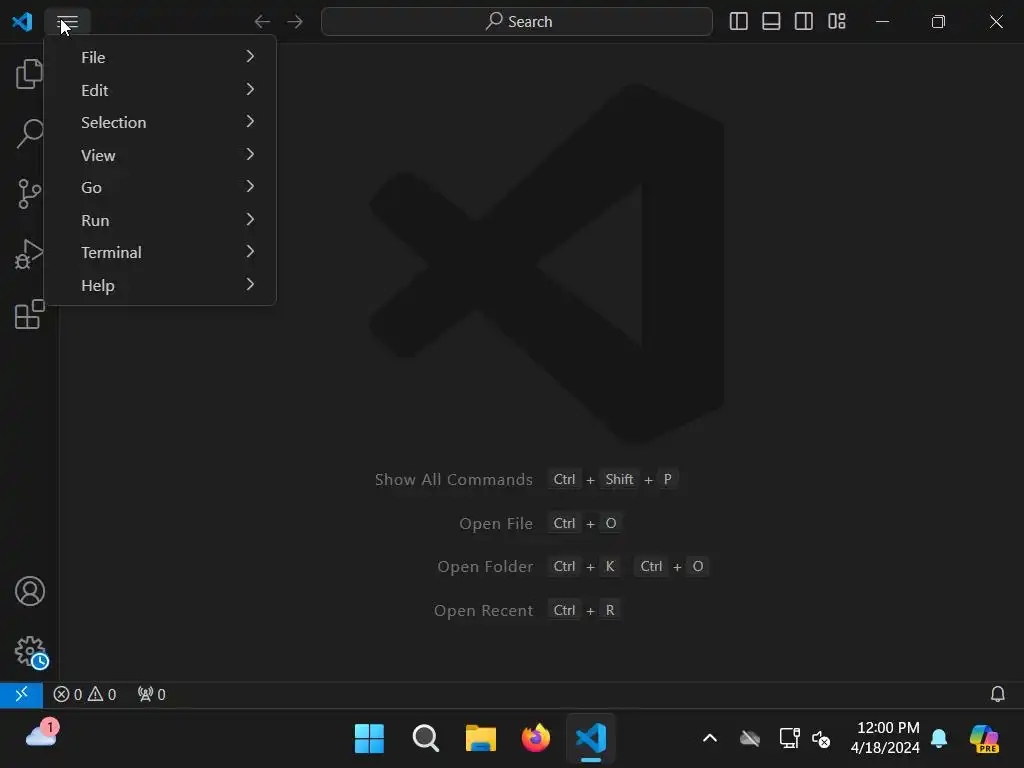Image resolution: width=1024 pixels, height=768 pixels.
Task: Click the VS Code logo icon
Action: 22,22
